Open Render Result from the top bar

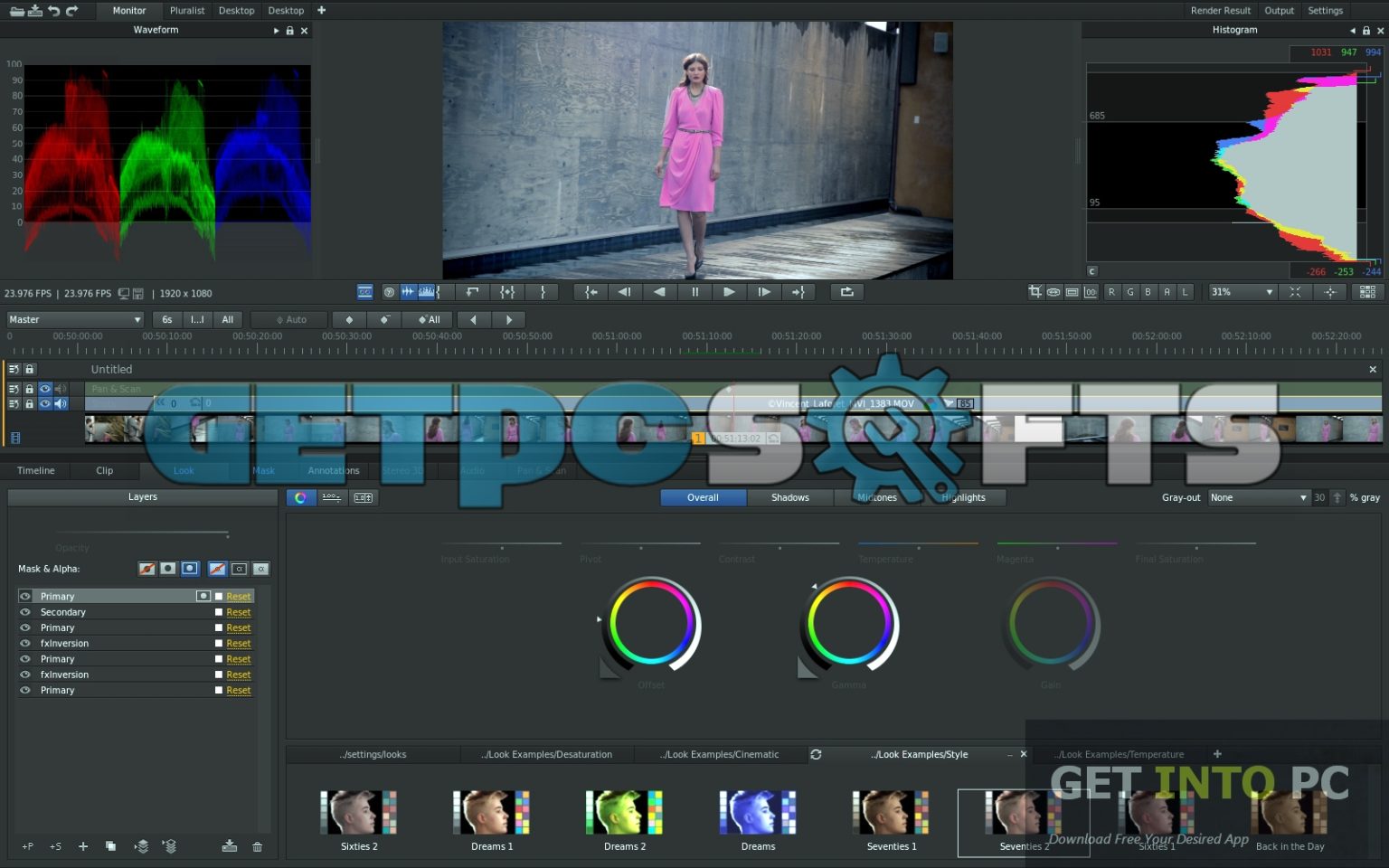pyautogui.click(x=1220, y=10)
